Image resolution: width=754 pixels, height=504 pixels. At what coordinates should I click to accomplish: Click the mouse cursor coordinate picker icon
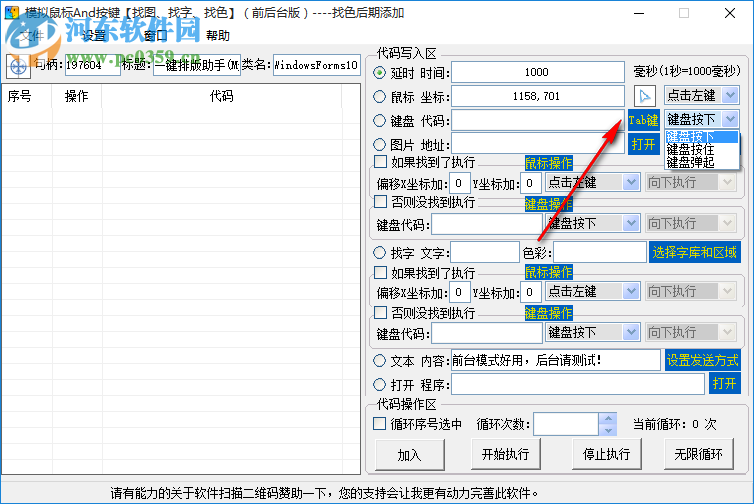(644, 96)
